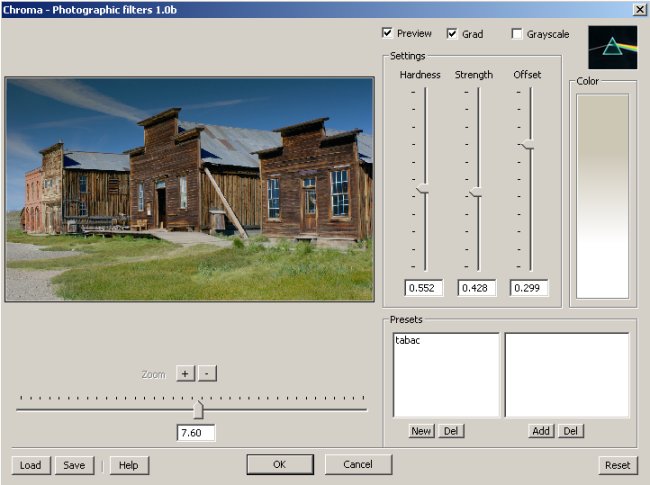Screen dimensions: 650x485
Task: Confirm with the OK button
Action: coord(280,464)
